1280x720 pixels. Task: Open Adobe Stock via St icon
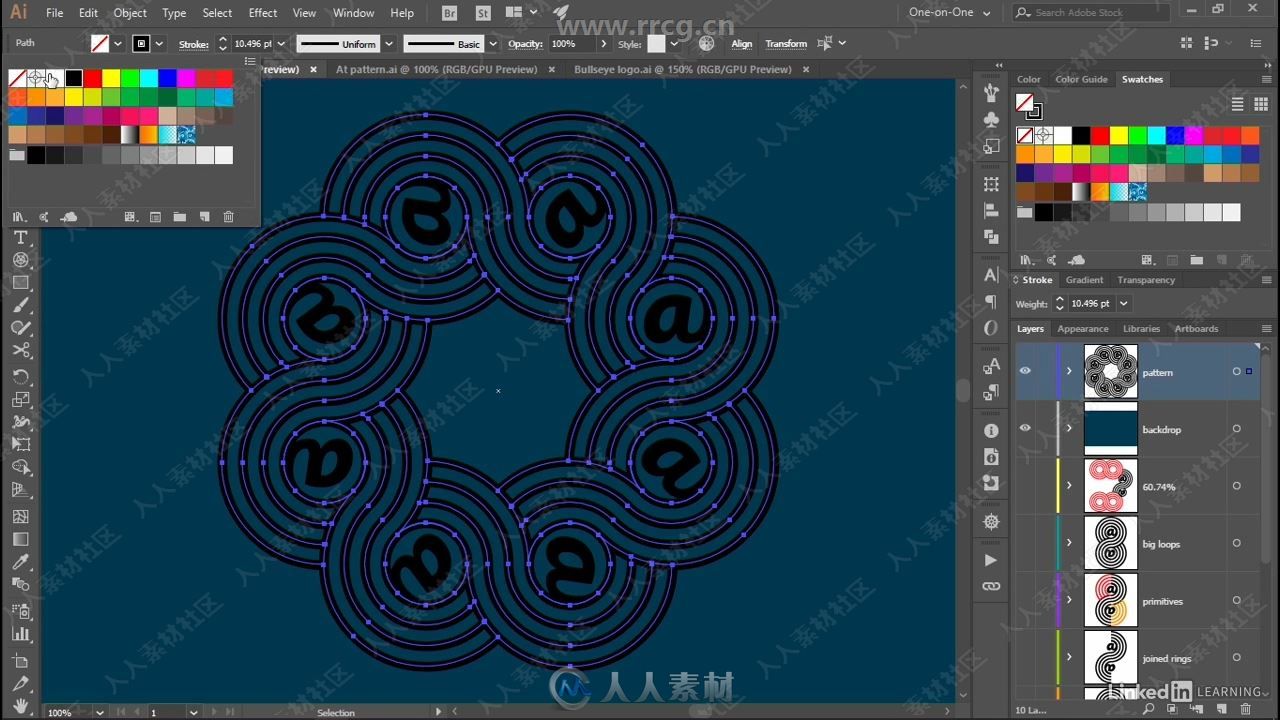pyautogui.click(x=483, y=13)
